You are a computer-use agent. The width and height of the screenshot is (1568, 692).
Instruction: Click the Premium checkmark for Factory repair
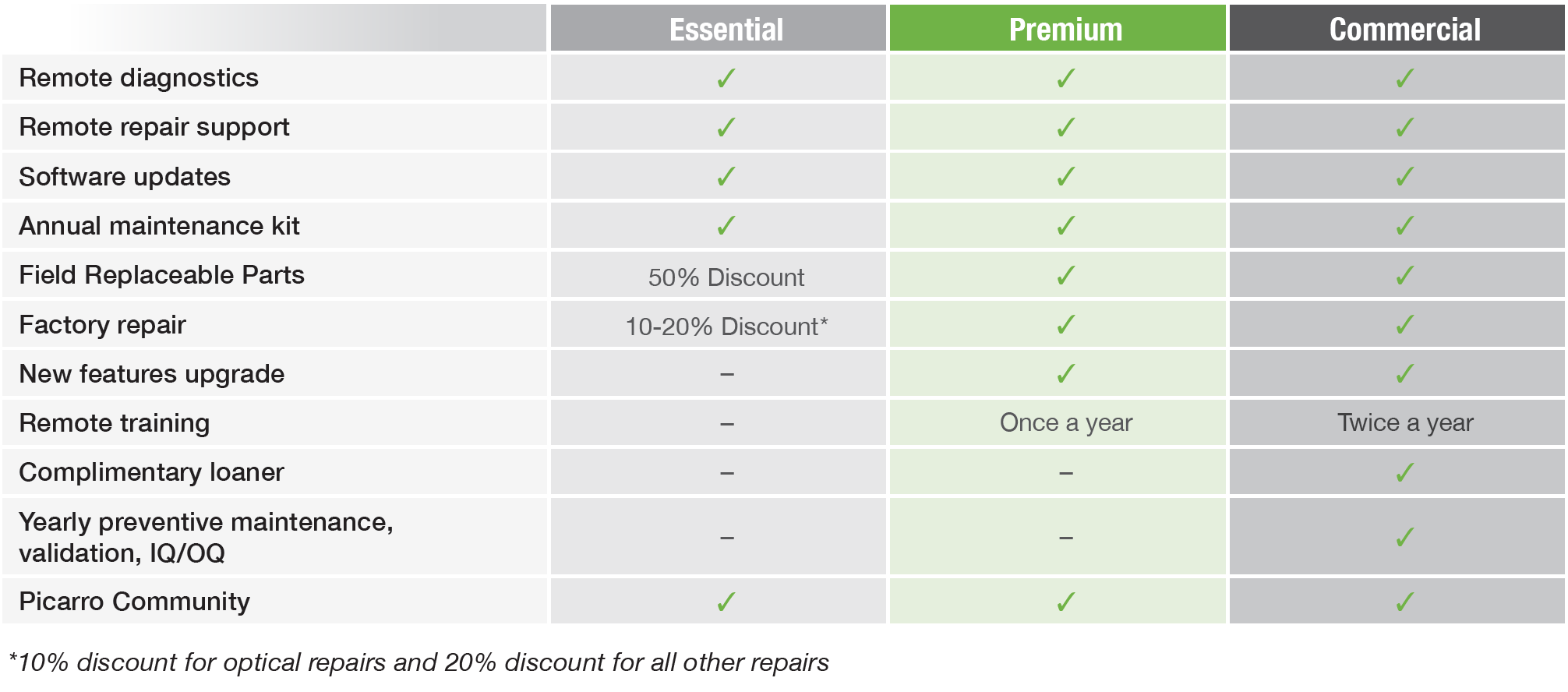[x=1065, y=324]
